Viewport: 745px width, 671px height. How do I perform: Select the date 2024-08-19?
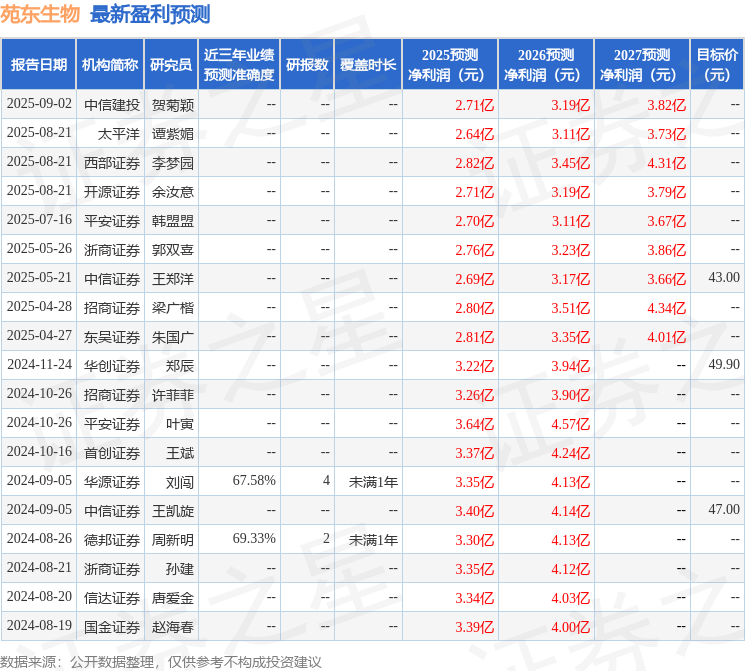(x=39, y=625)
